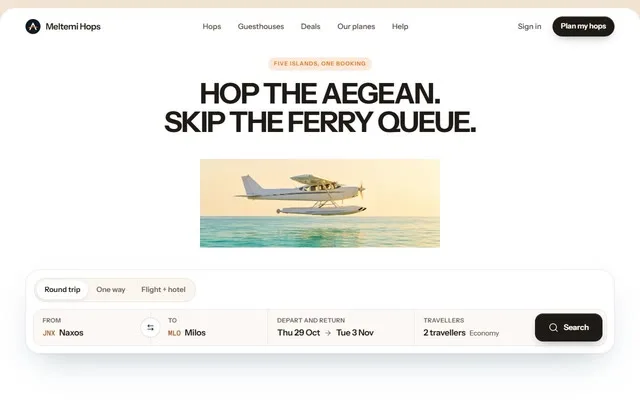This screenshot has width=640, height=400.
Task: Go to the Deals section
Action: click(311, 27)
